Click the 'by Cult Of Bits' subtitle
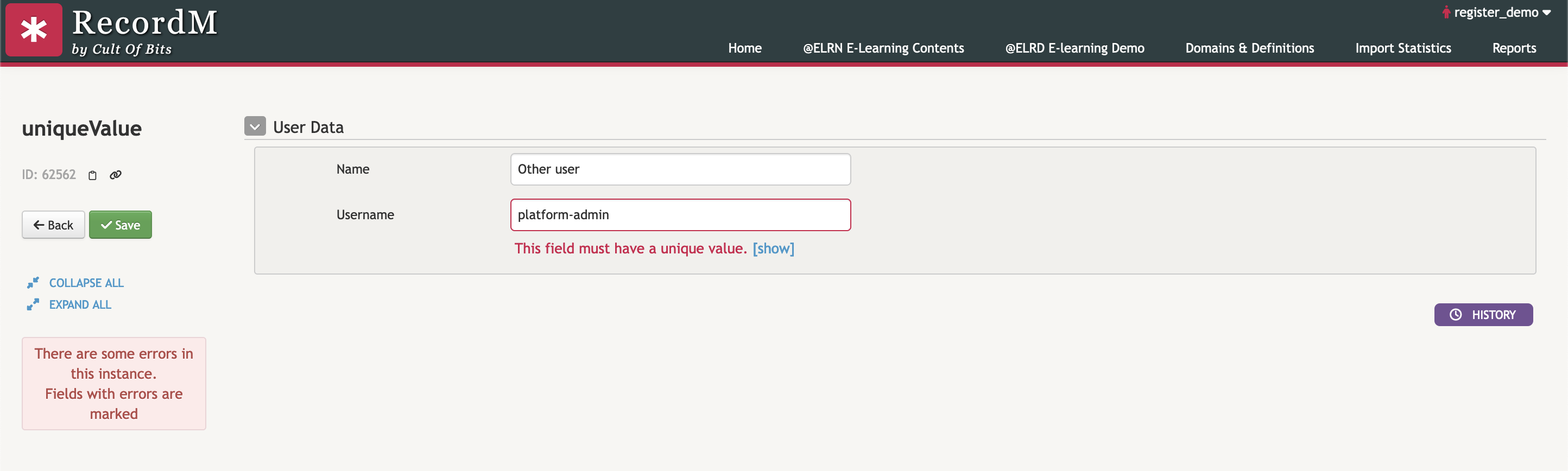The image size is (1568, 471). pyautogui.click(x=122, y=49)
